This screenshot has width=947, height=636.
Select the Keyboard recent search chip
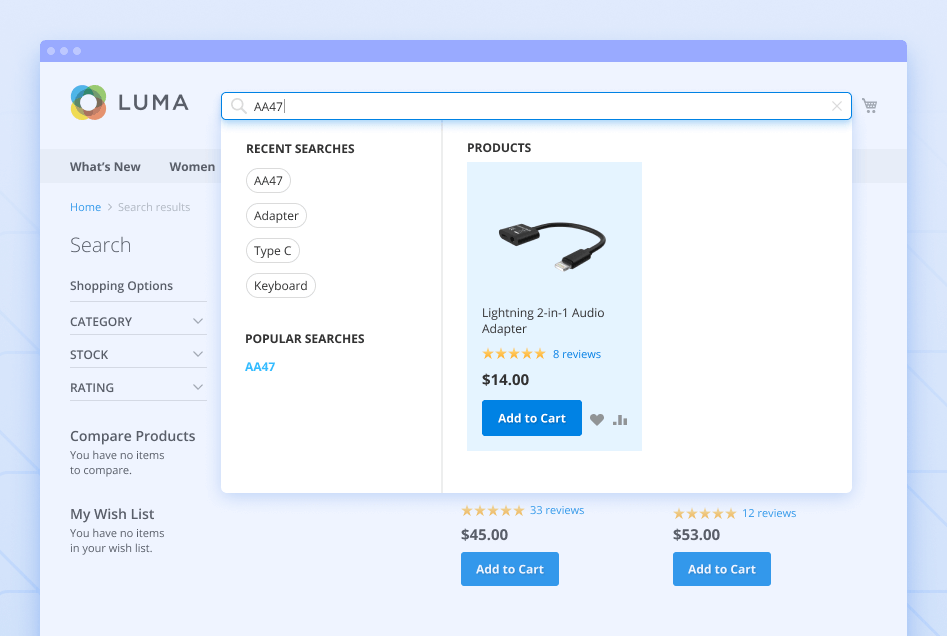[x=280, y=286]
